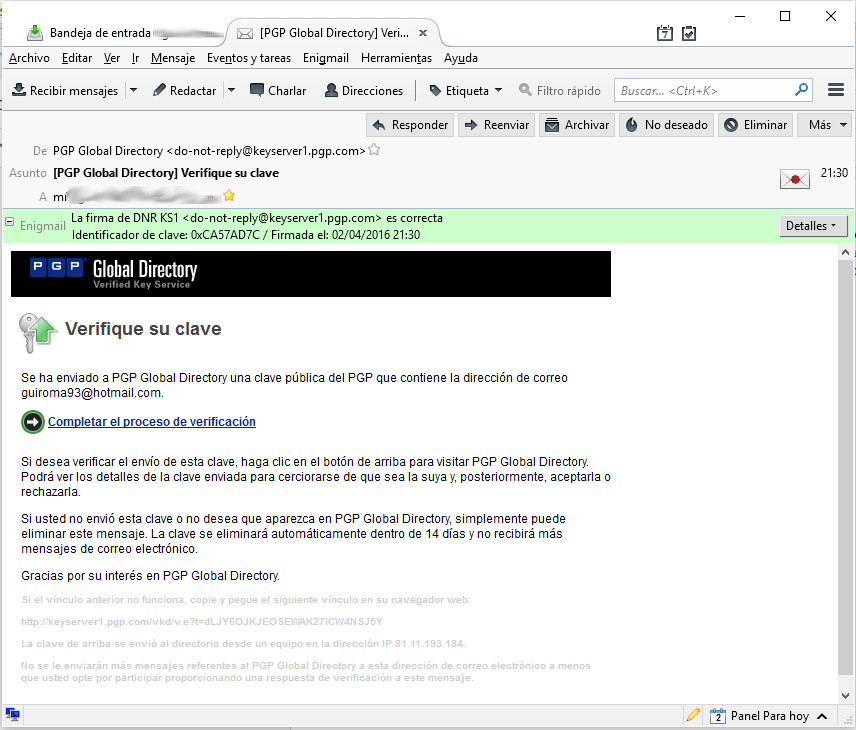Toggle Filtro rápido quick filter
The image size is (856, 730).
pyautogui.click(x=560, y=91)
